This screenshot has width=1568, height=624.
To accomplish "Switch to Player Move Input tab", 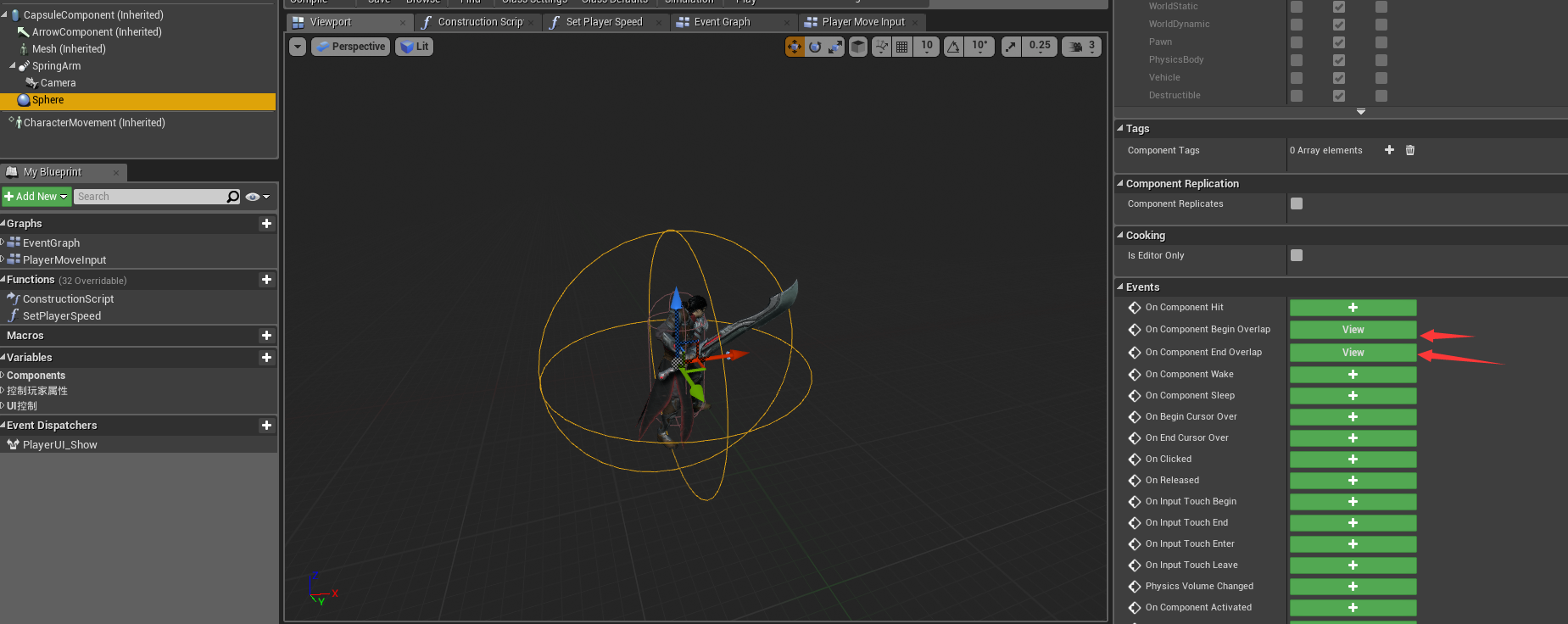I will (862, 22).
